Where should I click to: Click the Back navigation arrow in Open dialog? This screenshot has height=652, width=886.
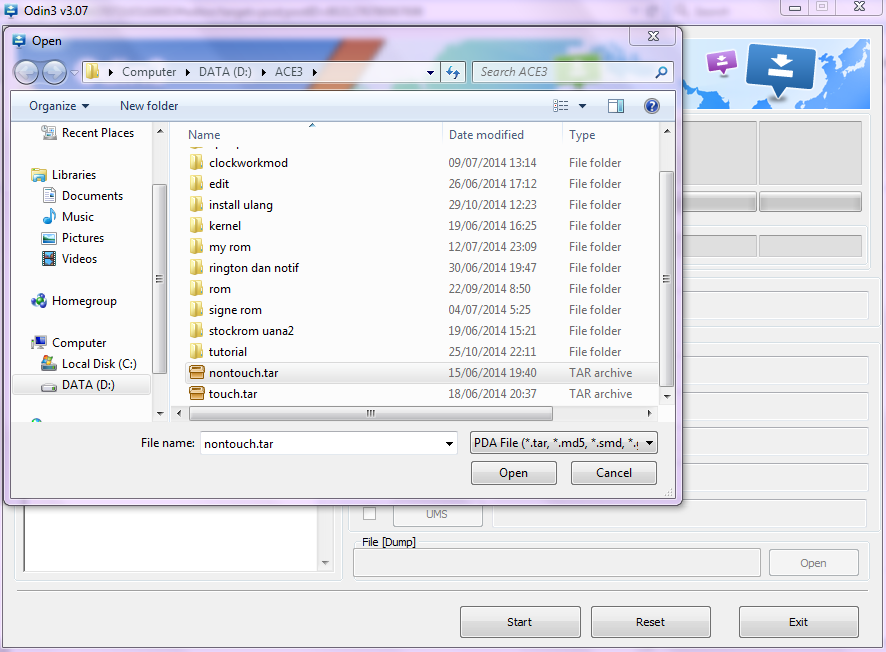pyautogui.click(x=25, y=72)
